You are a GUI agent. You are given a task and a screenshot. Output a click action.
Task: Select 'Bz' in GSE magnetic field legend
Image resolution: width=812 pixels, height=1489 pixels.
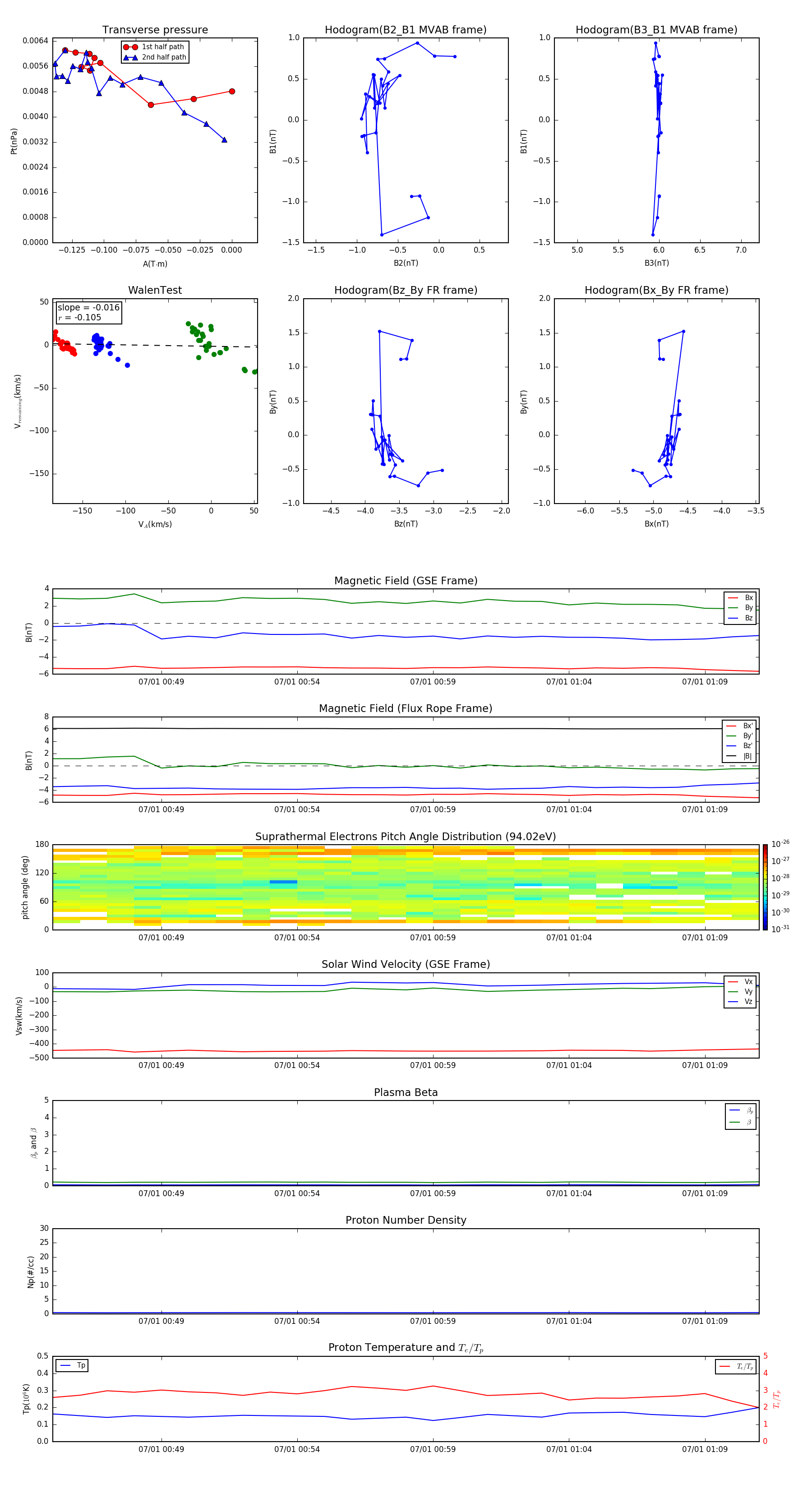740,618
